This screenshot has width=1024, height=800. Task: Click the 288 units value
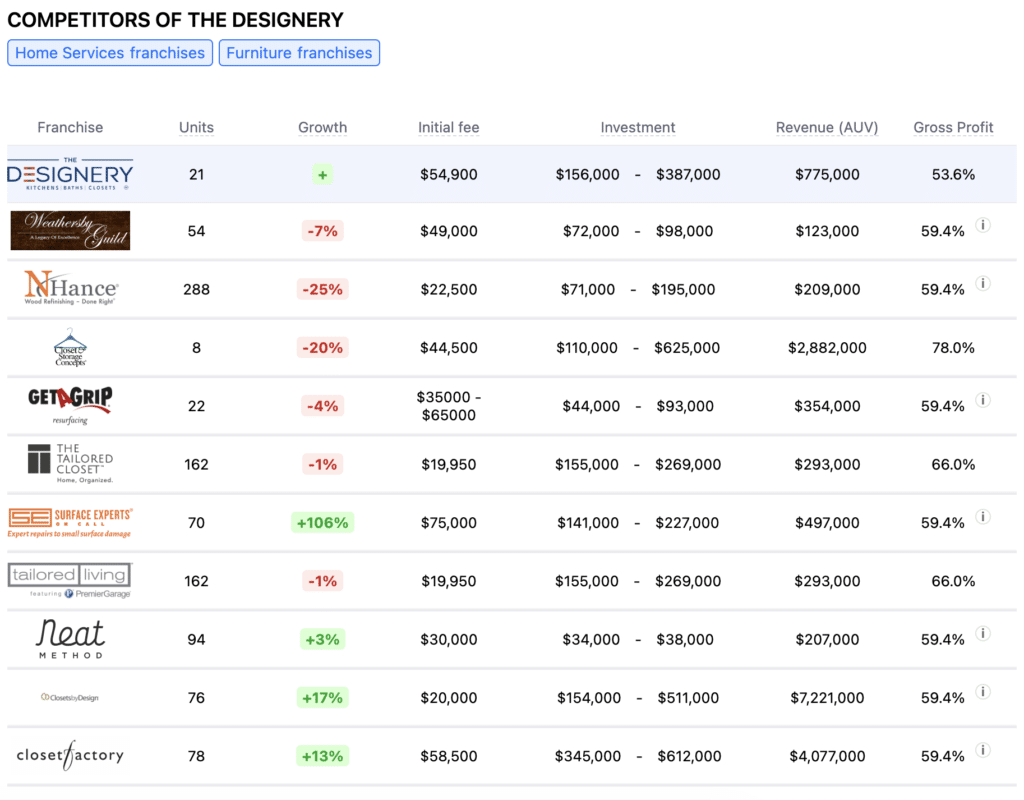click(x=197, y=289)
